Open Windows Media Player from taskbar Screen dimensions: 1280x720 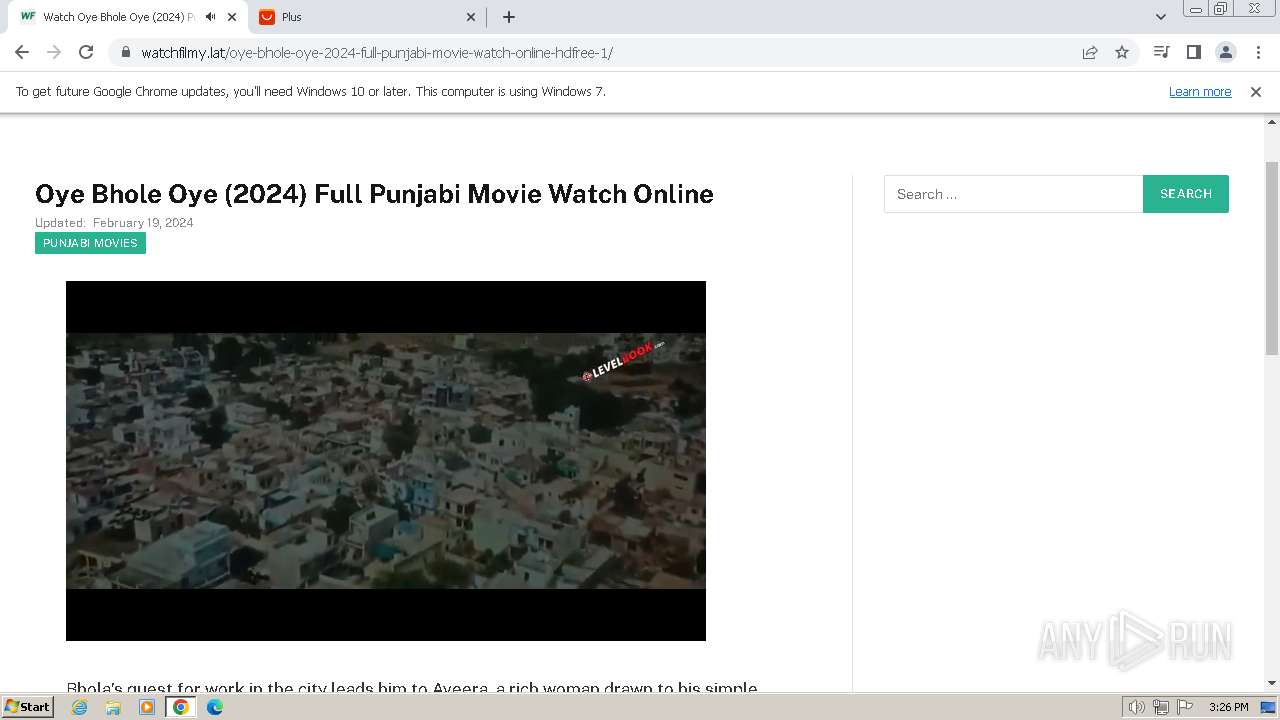click(x=147, y=707)
